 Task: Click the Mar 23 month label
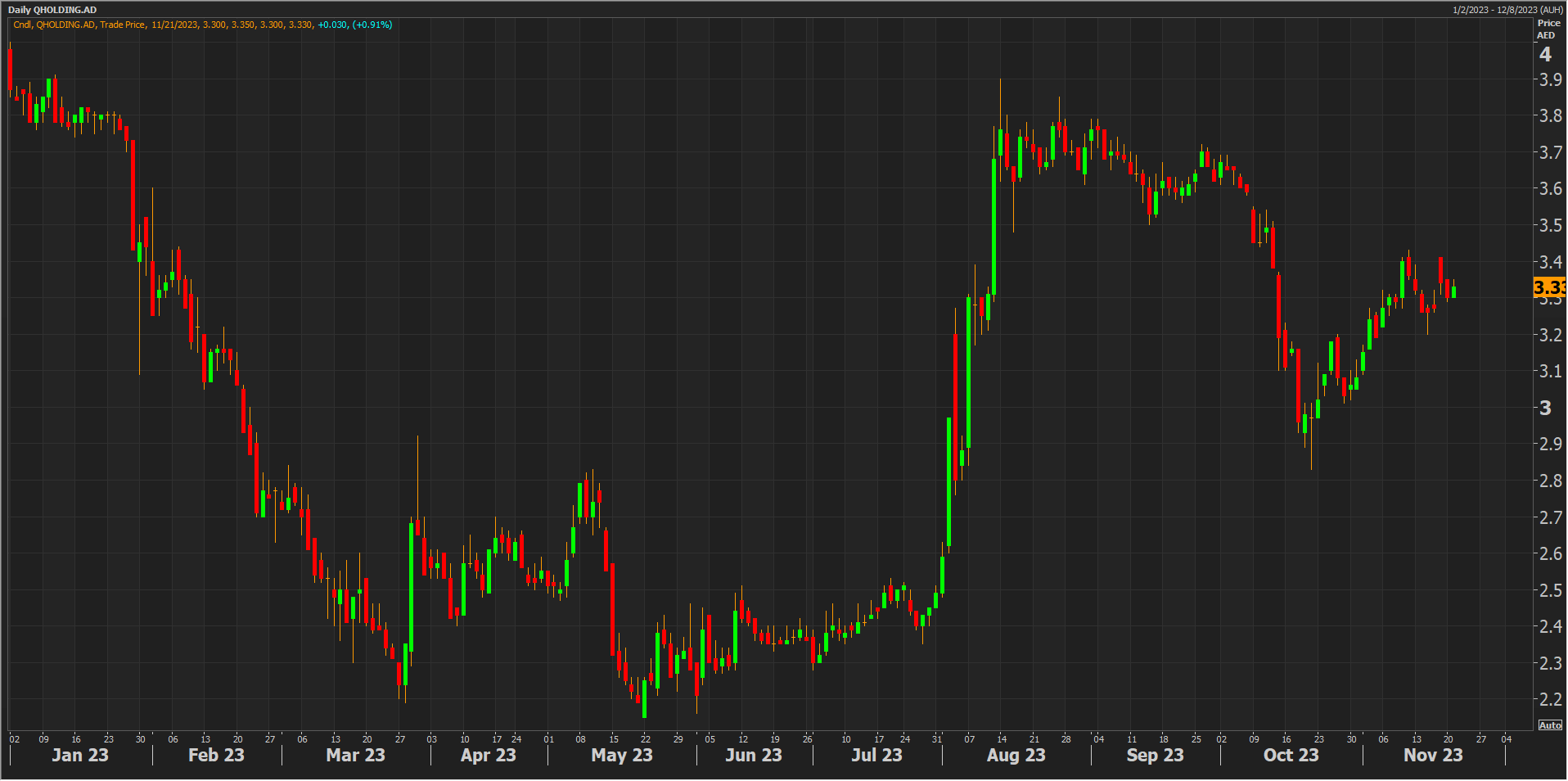[355, 755]
